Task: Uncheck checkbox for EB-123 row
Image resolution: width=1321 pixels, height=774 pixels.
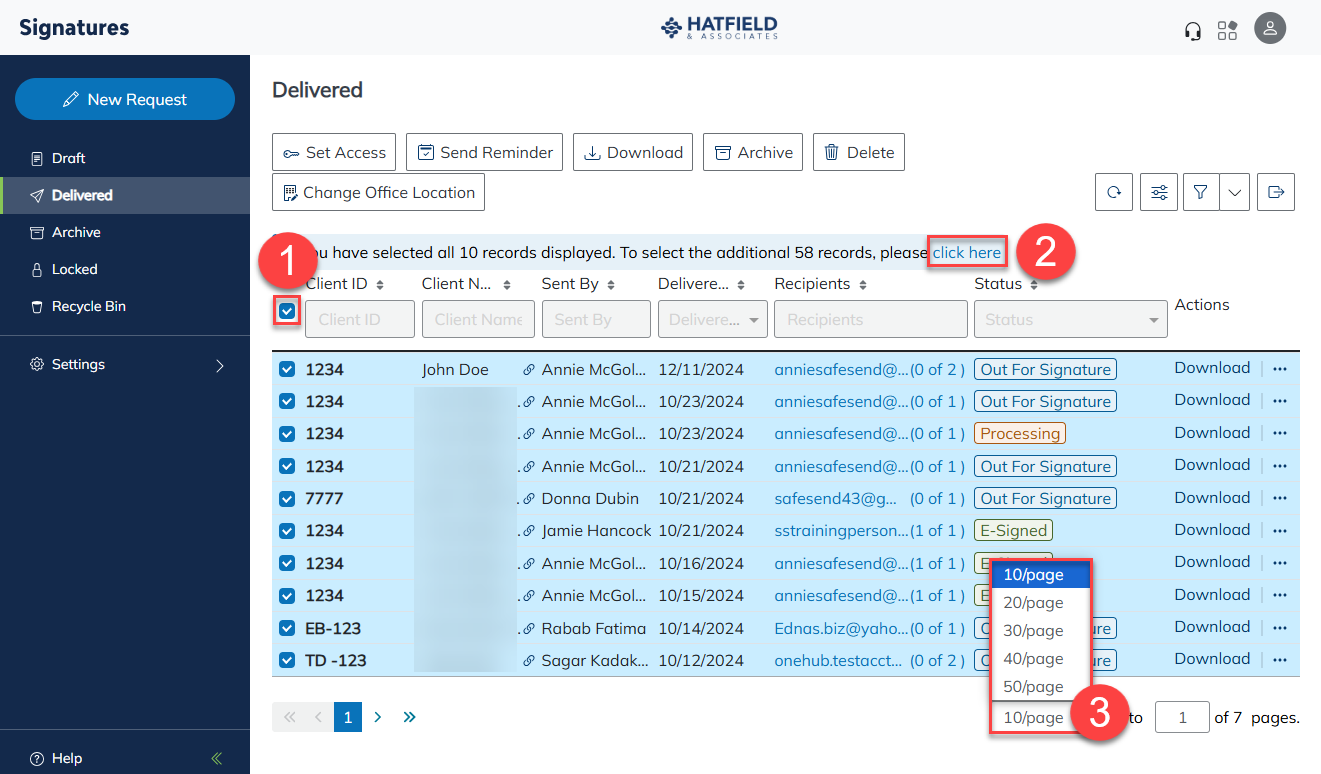Action: click(287, 628)
